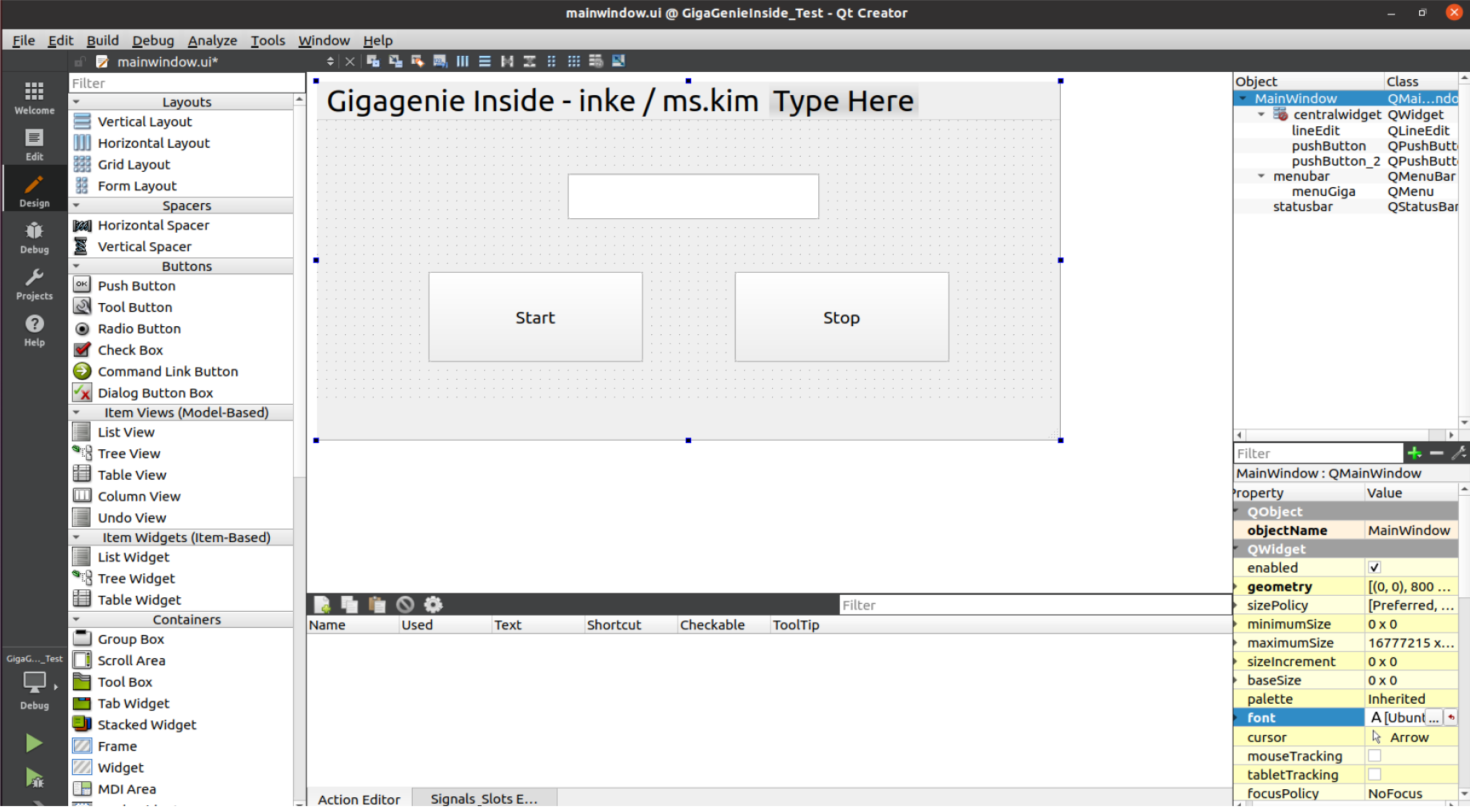Screen dimensions: 1470x808
Task: Click the font property '...' button
Action: click(1434, 718)
